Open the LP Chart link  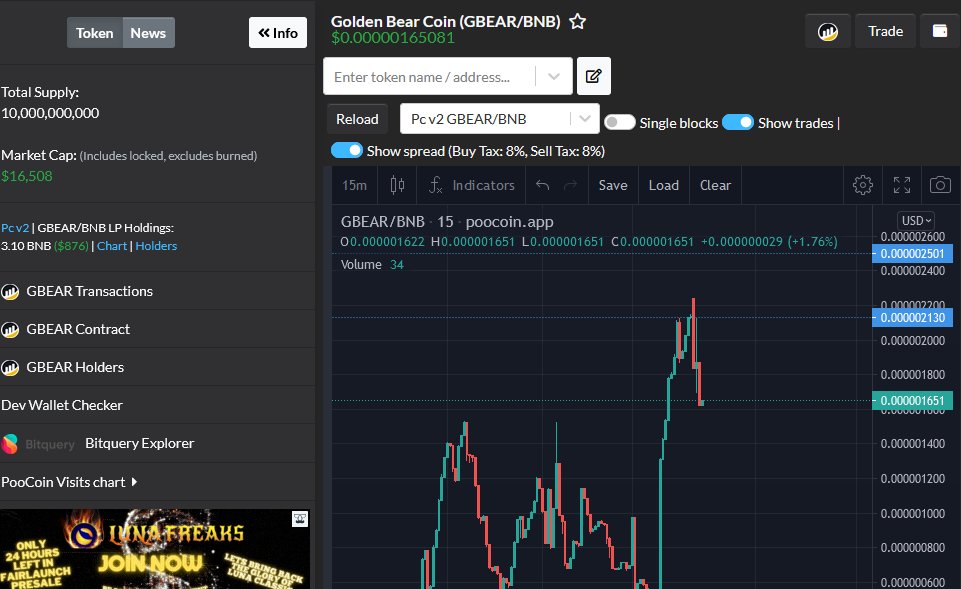(x=112, y=246)
